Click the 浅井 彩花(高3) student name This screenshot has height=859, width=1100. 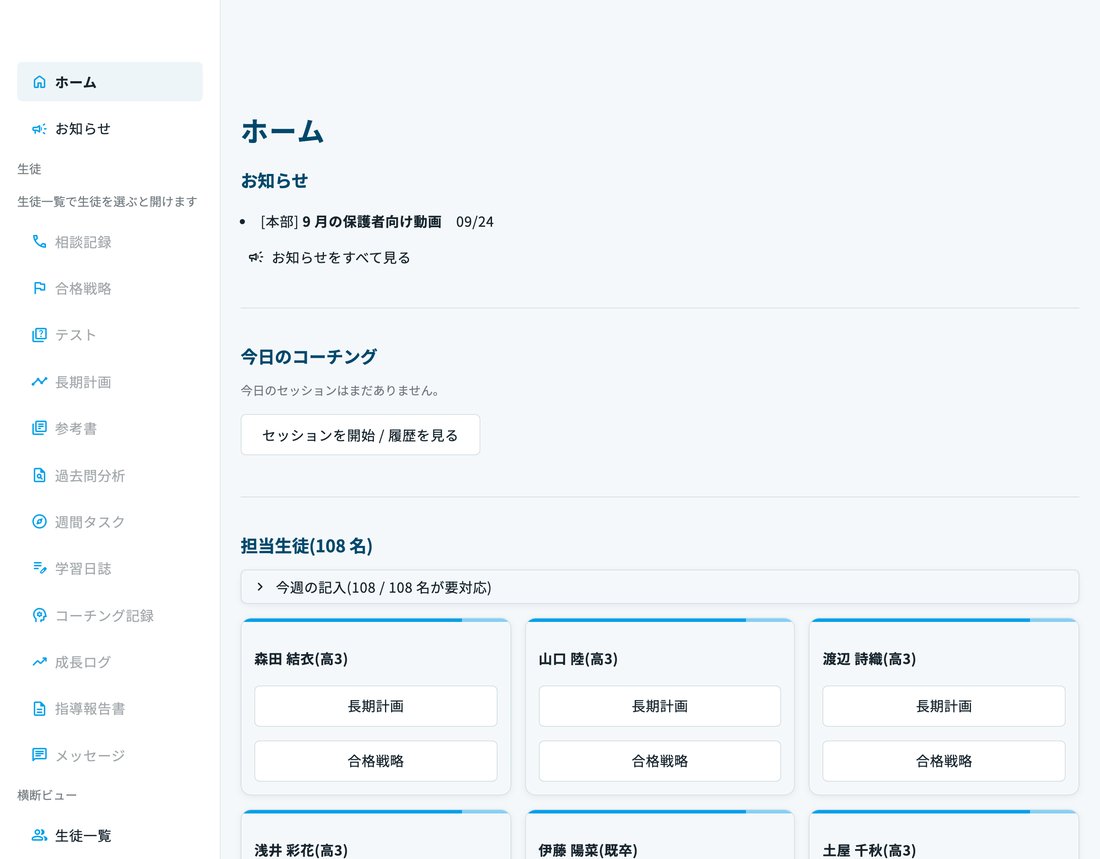click(301, 851)
